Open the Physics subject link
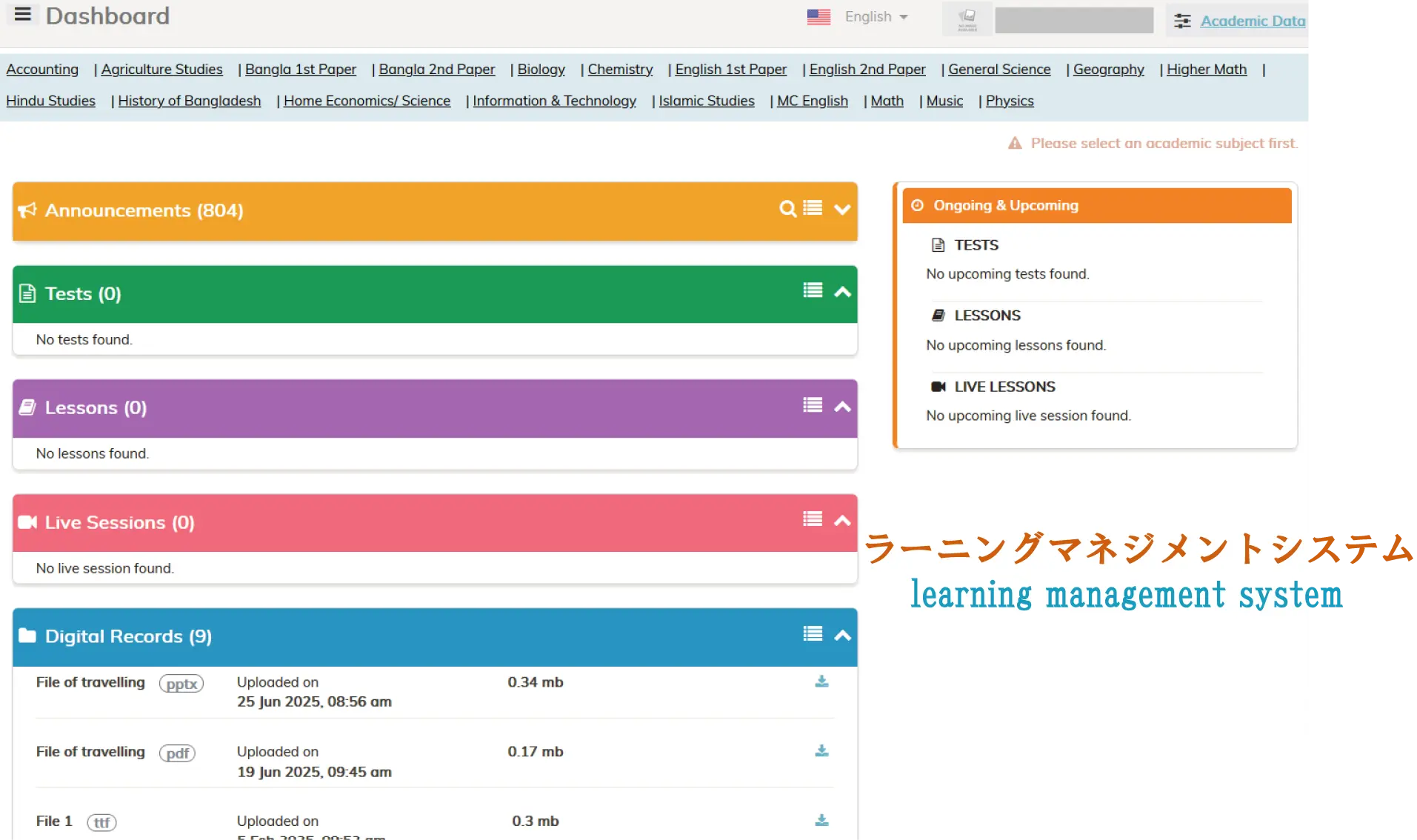The height and width of the screenshot is (840, 1417). pos(1010,101)
